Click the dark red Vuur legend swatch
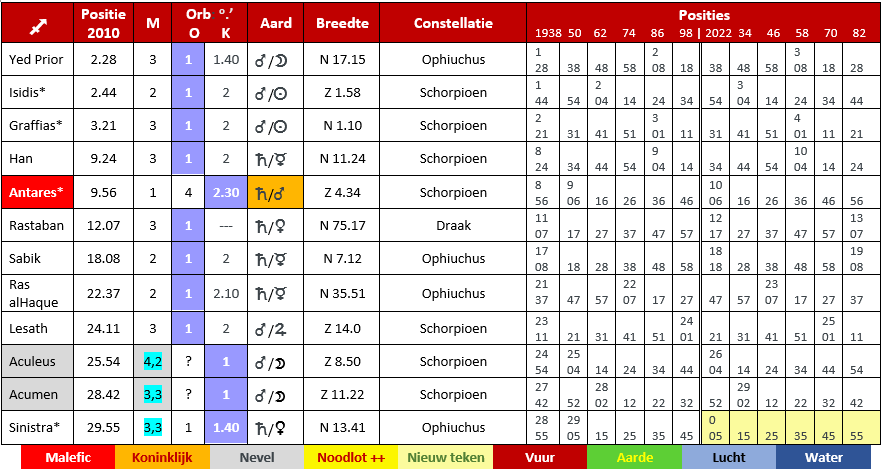The height and width of the screenshot is (472, 884). pyautogui.click(x=540, y=457)
